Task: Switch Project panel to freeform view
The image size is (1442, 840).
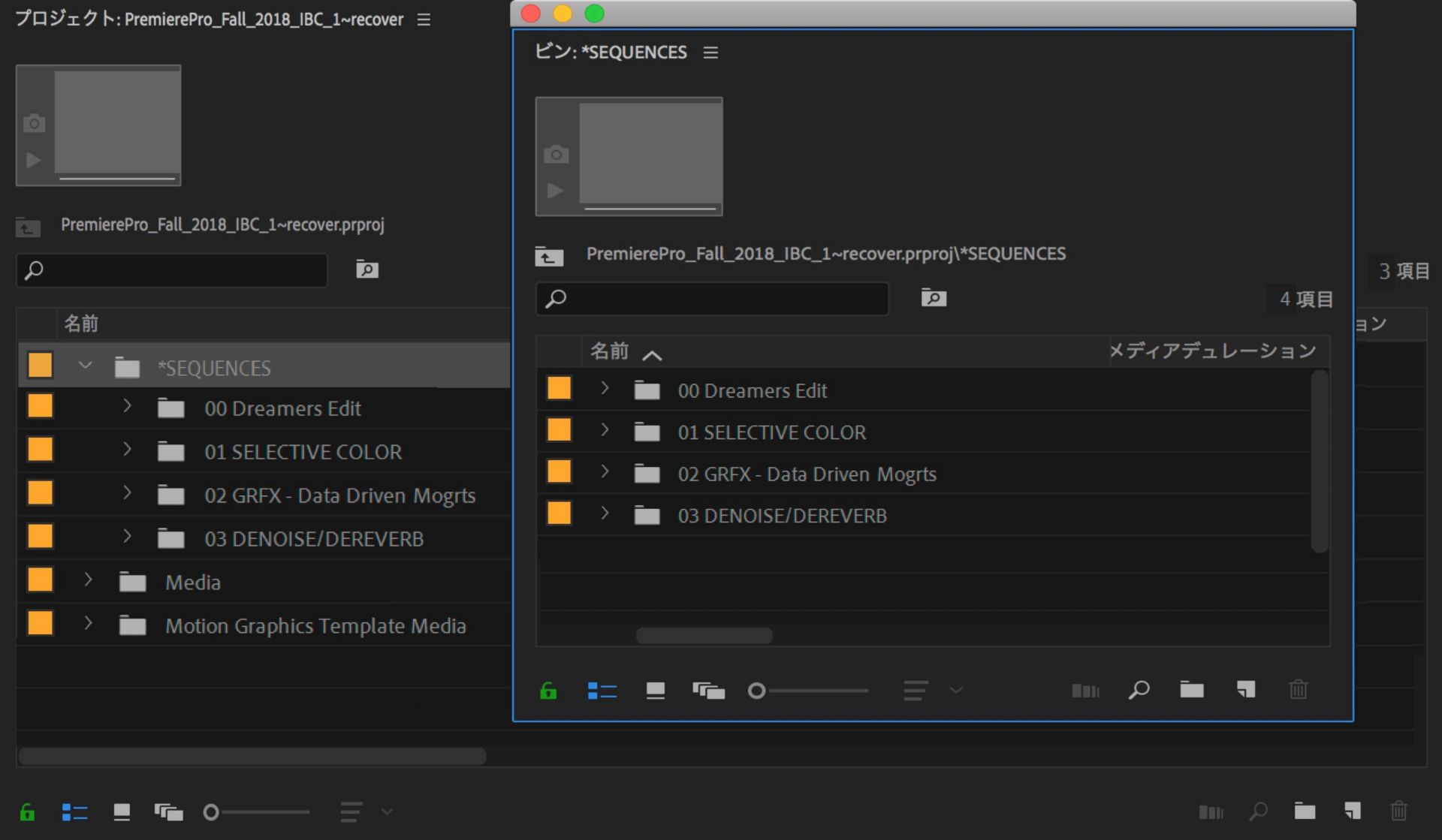Action: pyautogui.click(x=168, y=811)
